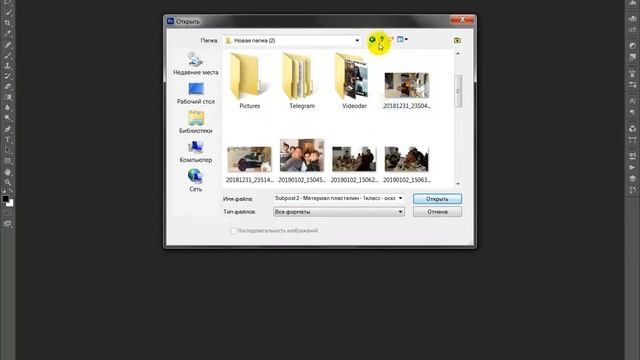
Task: Select the Healing Brush tool
Action: [7, 44]
